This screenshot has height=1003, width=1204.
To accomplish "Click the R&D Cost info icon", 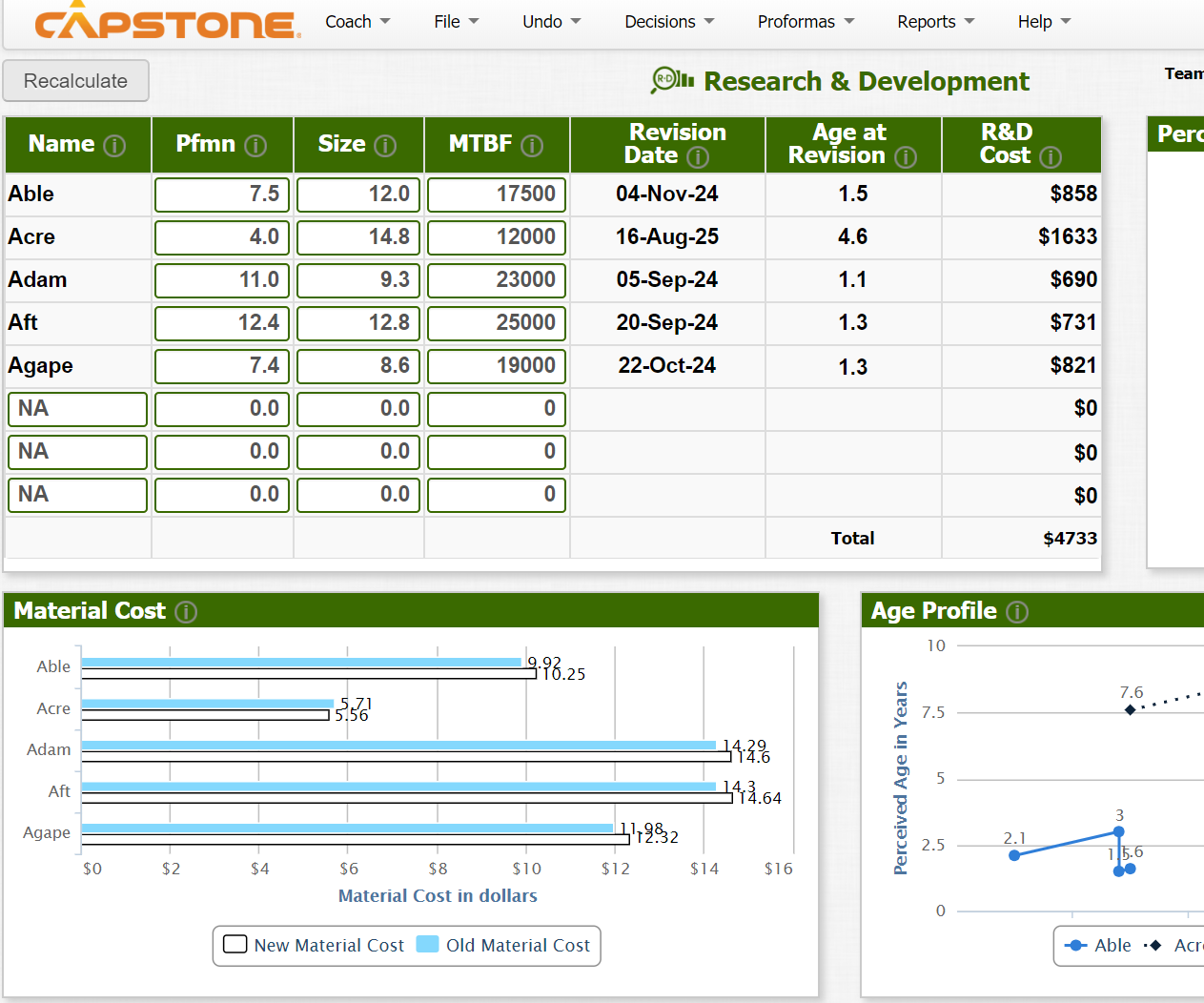I will [1051, 157].
